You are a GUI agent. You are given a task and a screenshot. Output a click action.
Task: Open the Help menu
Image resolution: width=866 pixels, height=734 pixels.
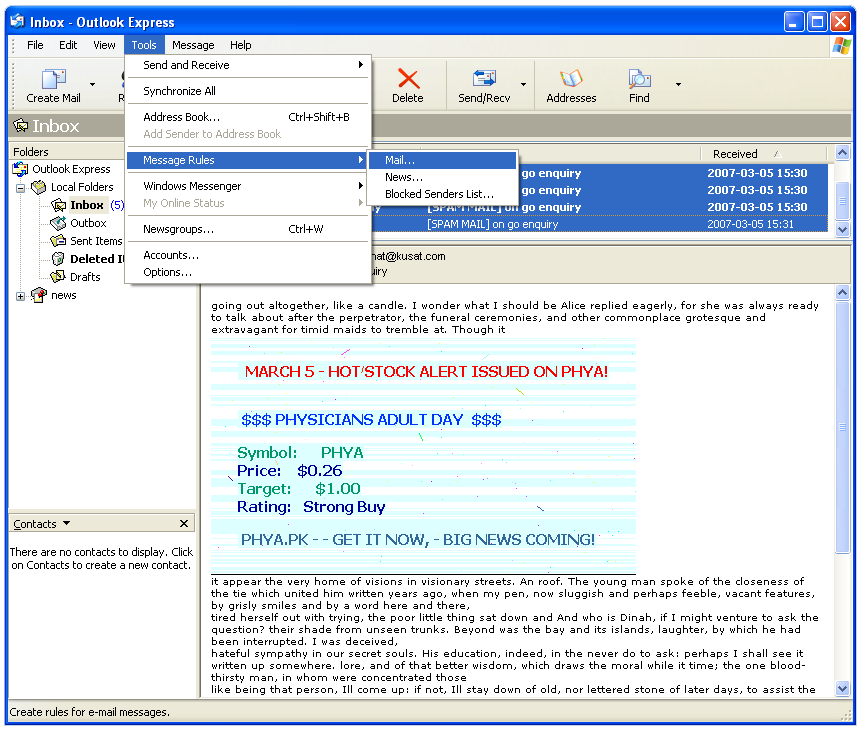point(241,45)
